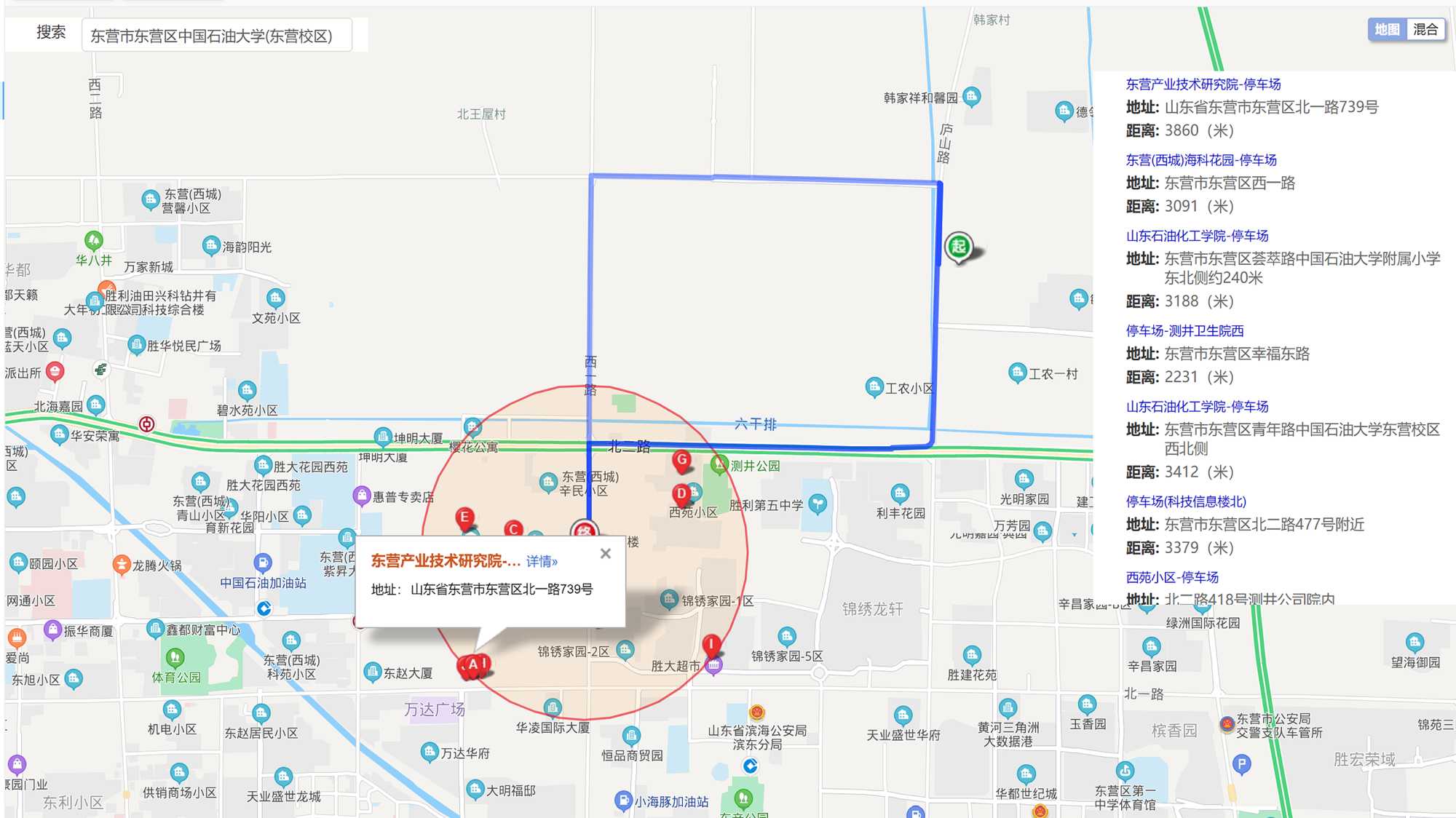Click red map marker I
The width and height of the screenshot is (1456, 818).
tap(711, 644)
